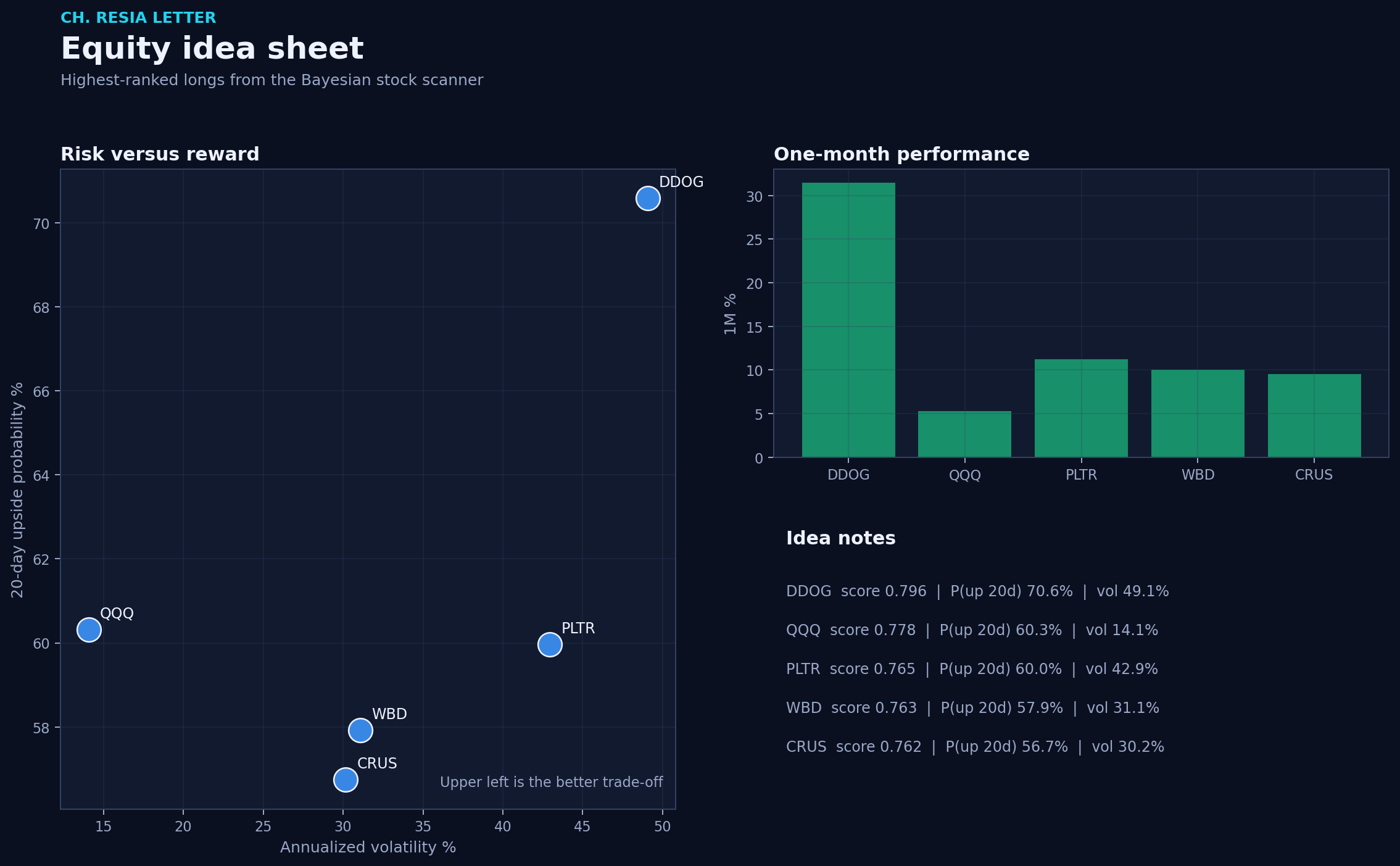
Task: Click 'Upper left is the better trade-off' annotation
Action: (x=551, y=783)
